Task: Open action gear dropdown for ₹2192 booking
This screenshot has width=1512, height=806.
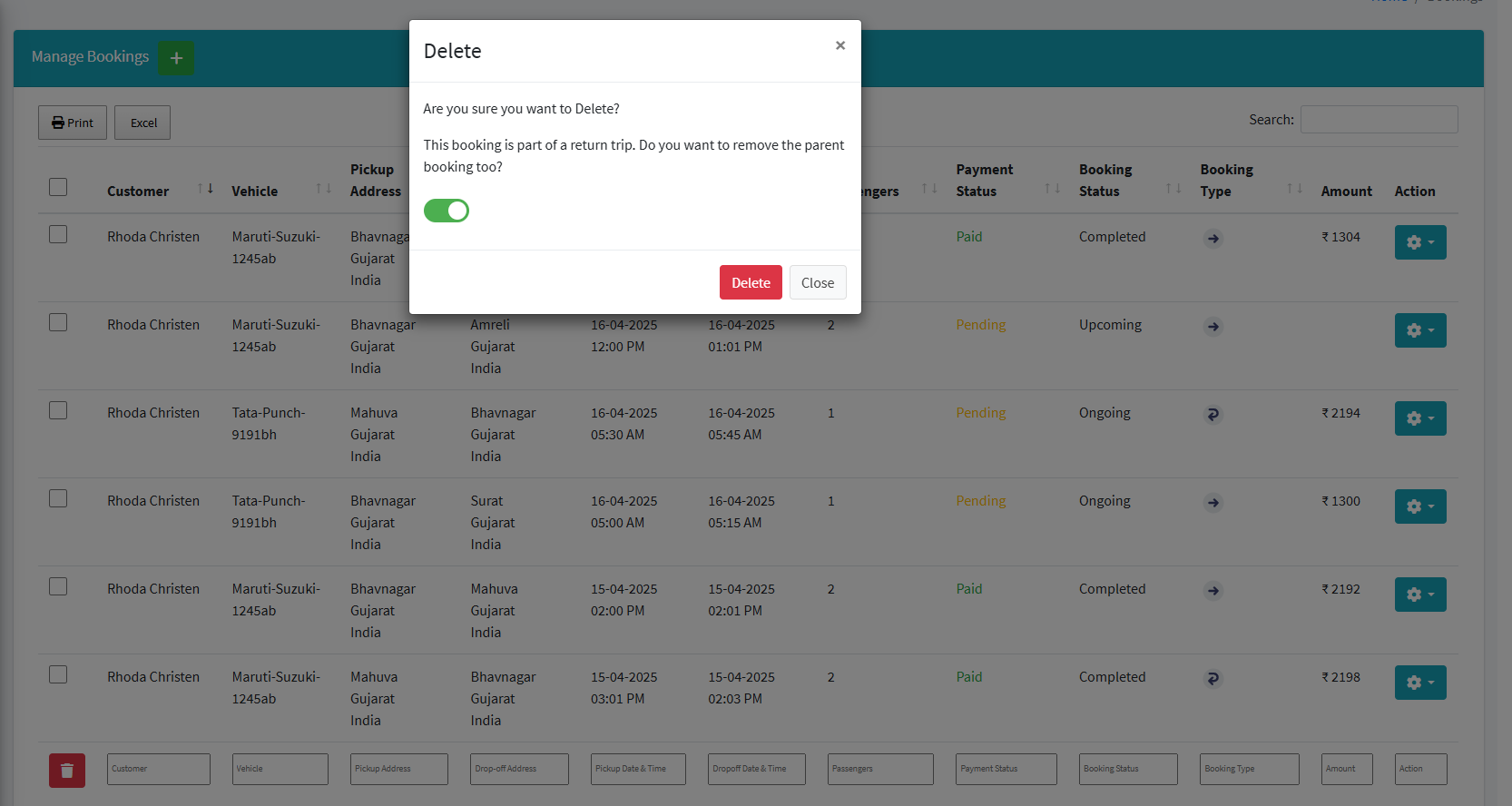Action: pyautogui.click(x=1419, y=595)
